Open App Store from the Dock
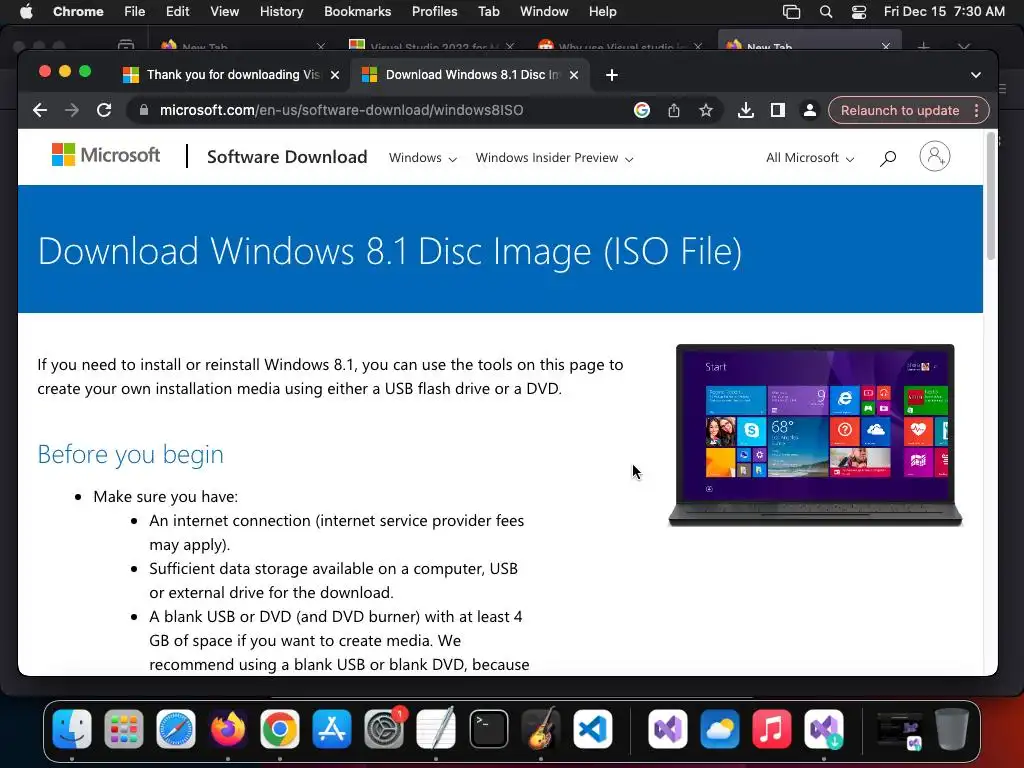This screenshot has height=768, width=1024. point(332,729)
